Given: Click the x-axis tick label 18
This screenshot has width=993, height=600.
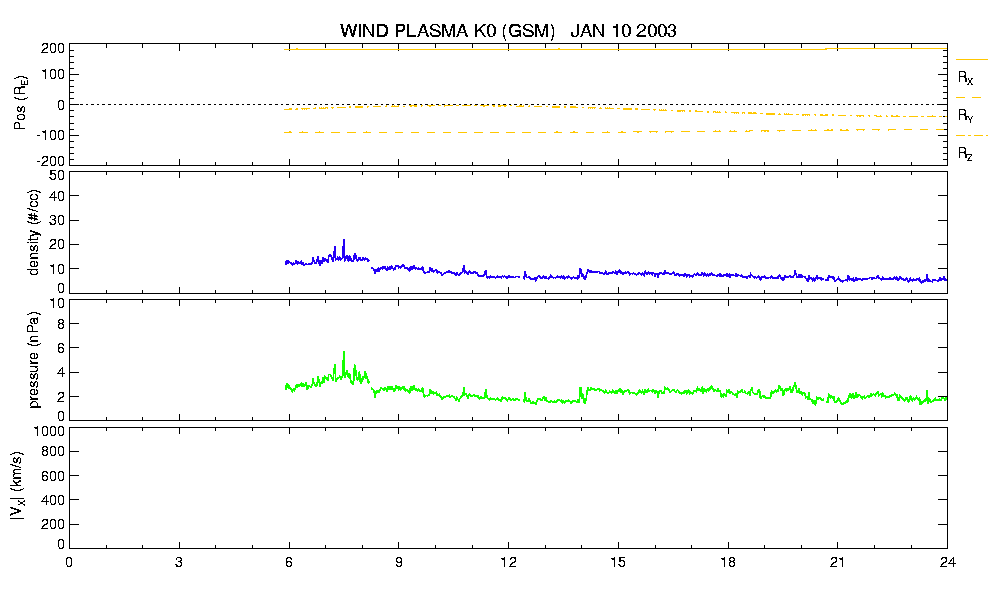Looking at the screenshot, I should pos(728,563).
